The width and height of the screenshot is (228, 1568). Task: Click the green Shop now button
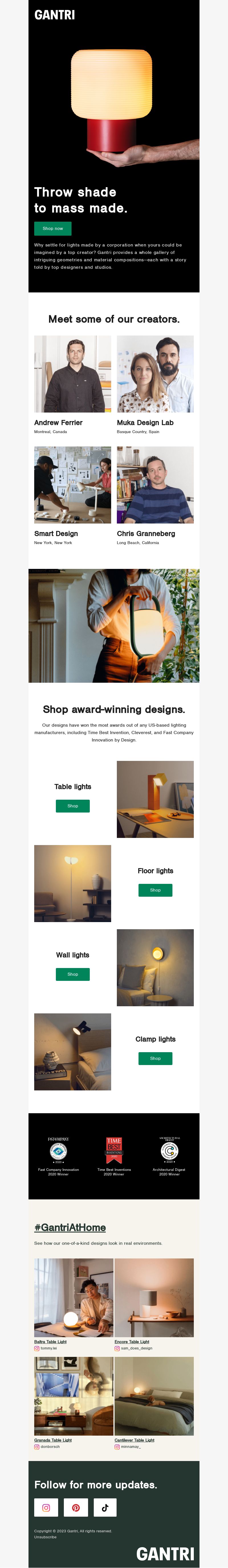click(x=53, y=228)
